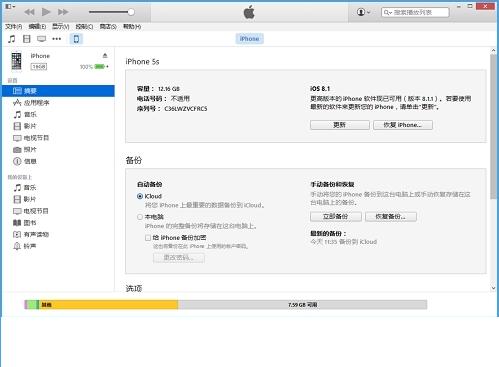
Task: Click the film icon under 我的设备上
Action: click(x=17, y=199)
